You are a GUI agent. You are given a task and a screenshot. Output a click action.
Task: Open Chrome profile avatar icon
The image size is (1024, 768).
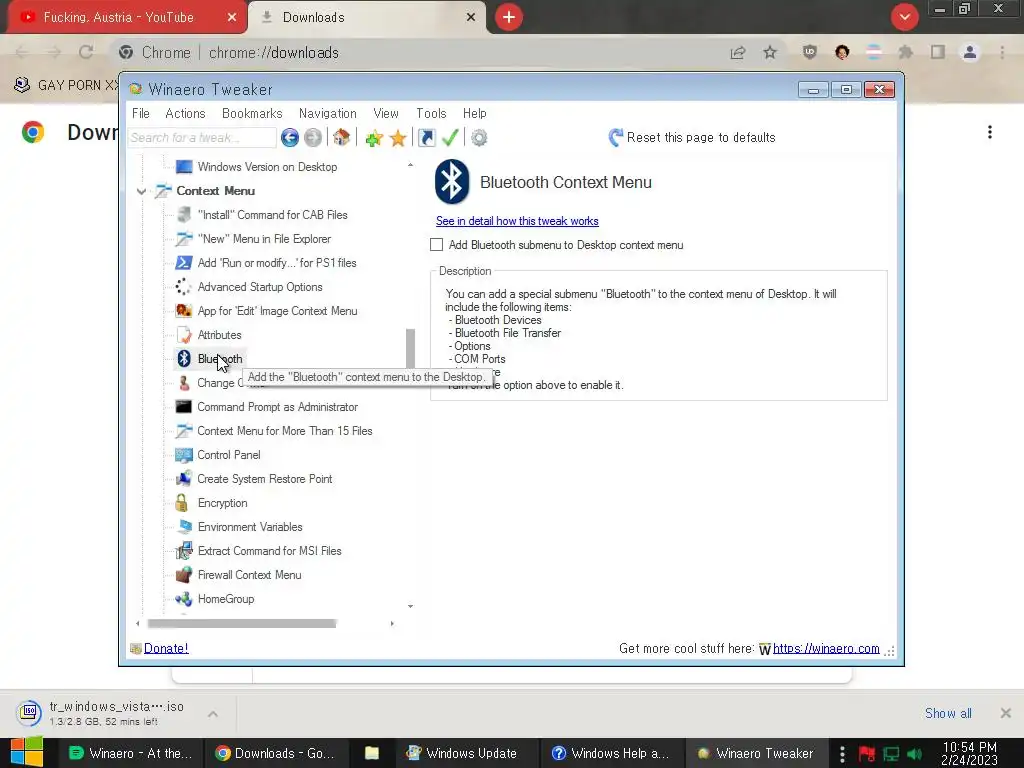coord(970,52)
